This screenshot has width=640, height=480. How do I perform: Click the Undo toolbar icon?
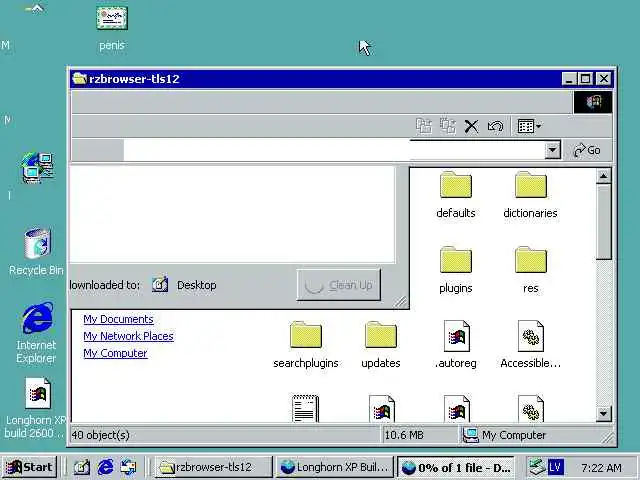pyautogui.click(x=496, y=127)
